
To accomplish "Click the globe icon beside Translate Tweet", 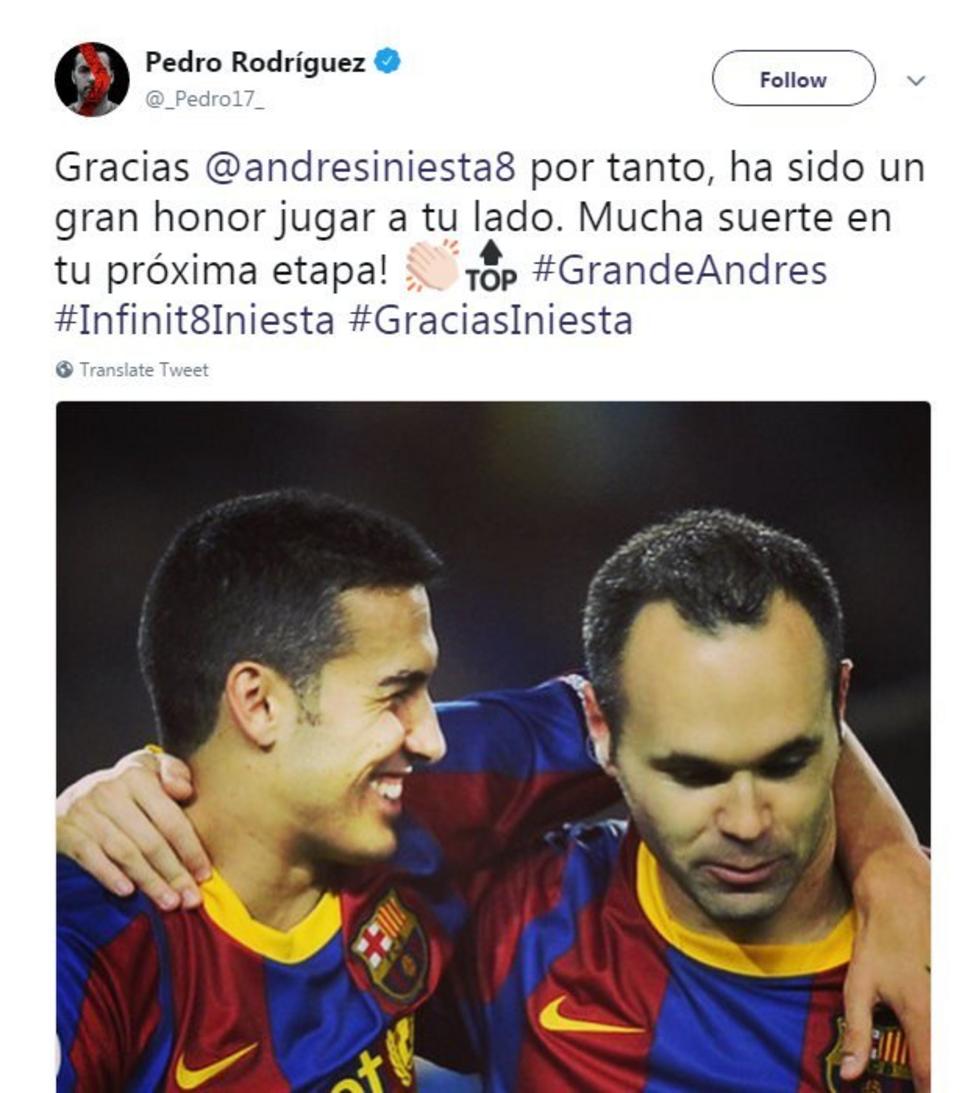I will click(64, 369).
